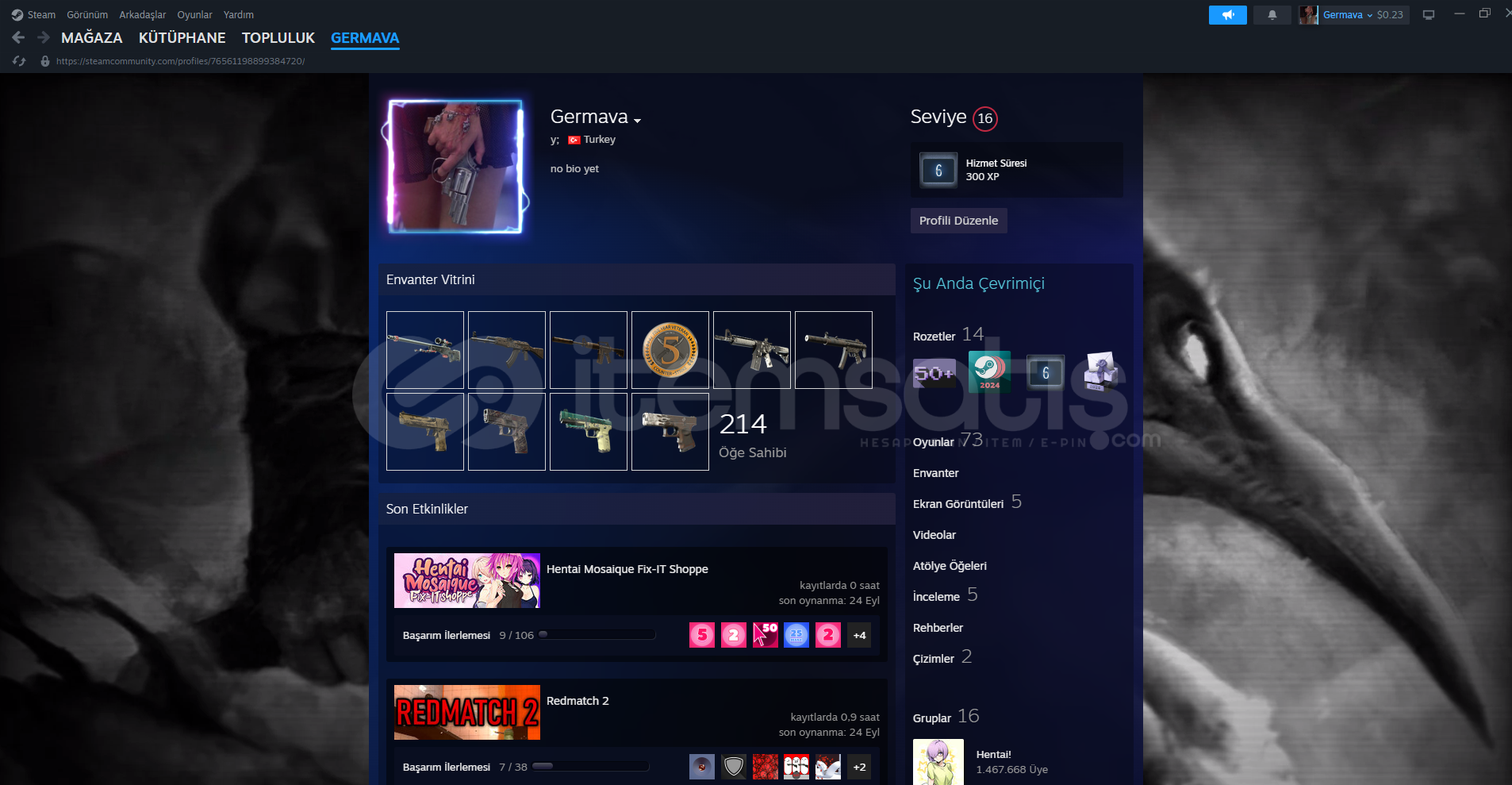Click the Seviye 16 level badge

[985, 118]
